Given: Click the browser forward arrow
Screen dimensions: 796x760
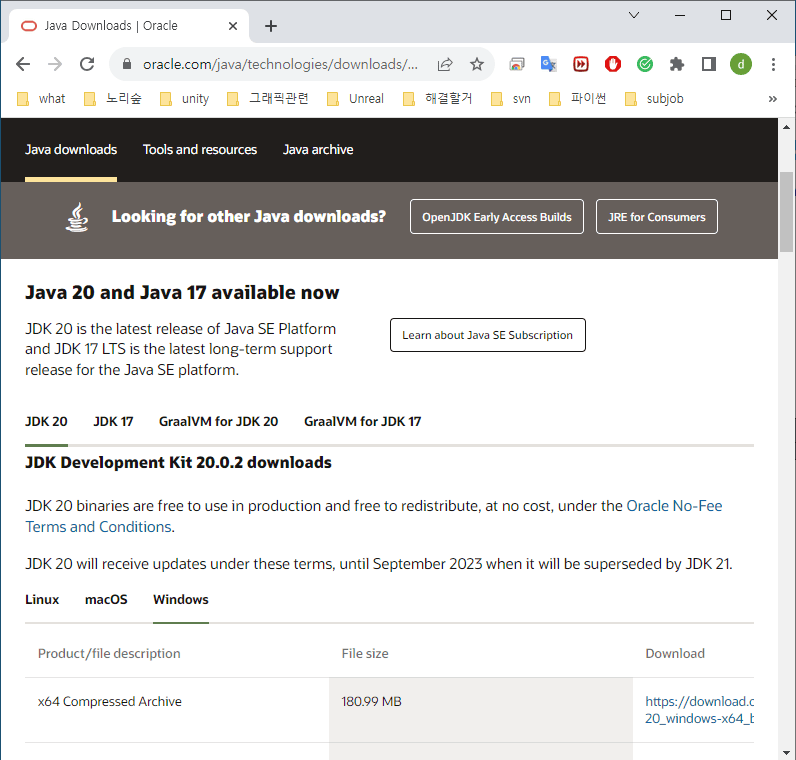Looking at the screenshot, I should (x=55, y=64).
